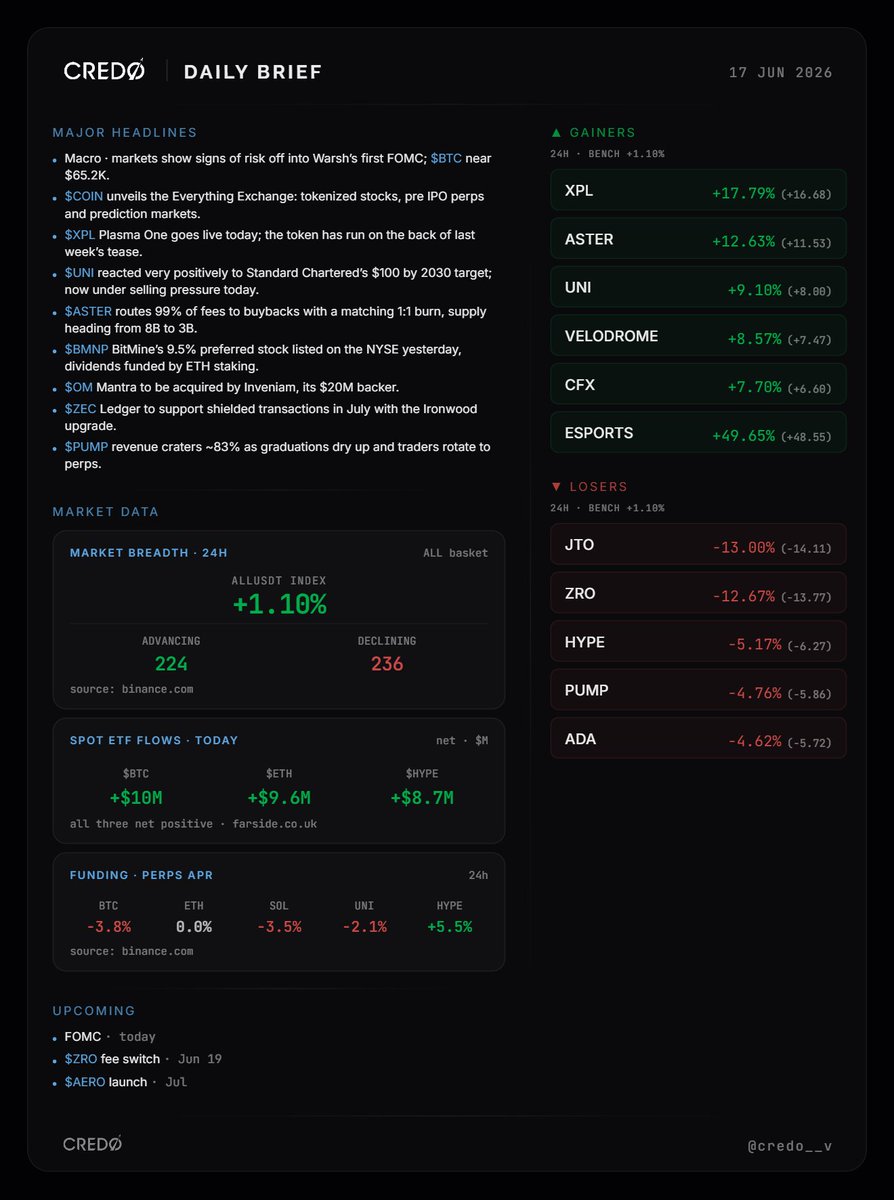The width and height of the screenshot is (894, 1200).
Task: Click the LOSERS section heading text
Action: tap(598, 487)
